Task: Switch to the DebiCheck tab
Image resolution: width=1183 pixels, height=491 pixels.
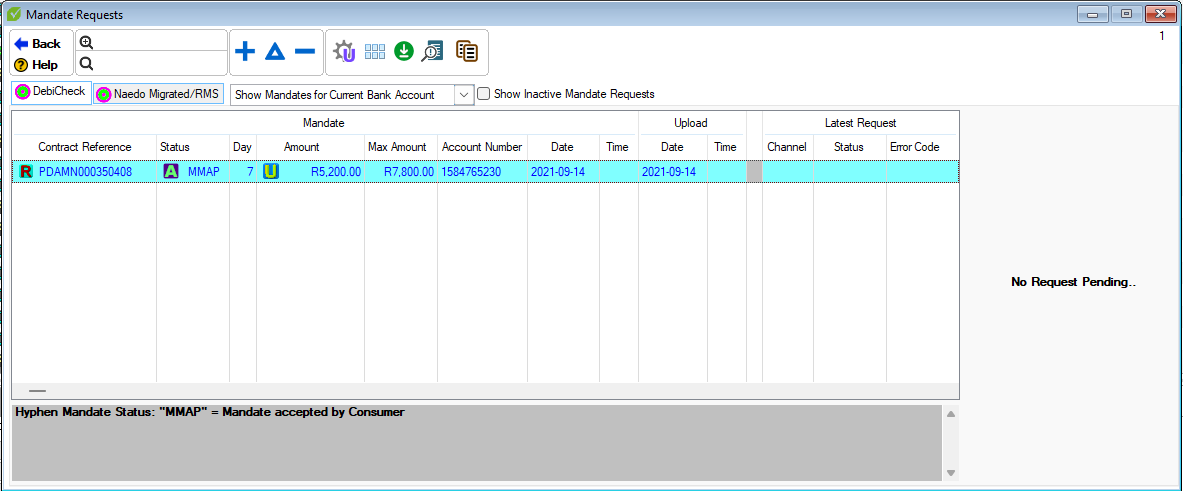Action: tap(50, 92)
